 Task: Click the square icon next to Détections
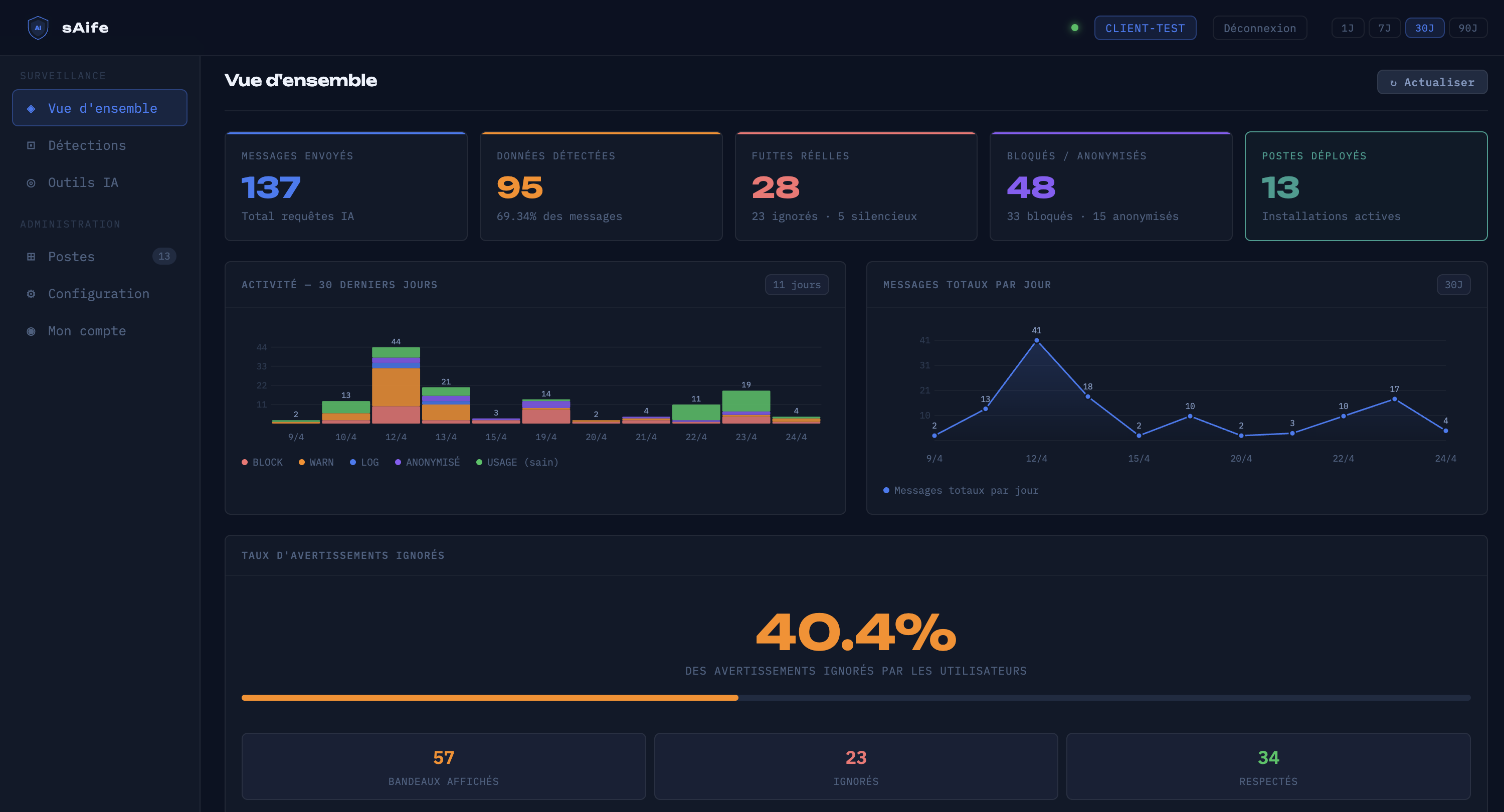[31, 145]
